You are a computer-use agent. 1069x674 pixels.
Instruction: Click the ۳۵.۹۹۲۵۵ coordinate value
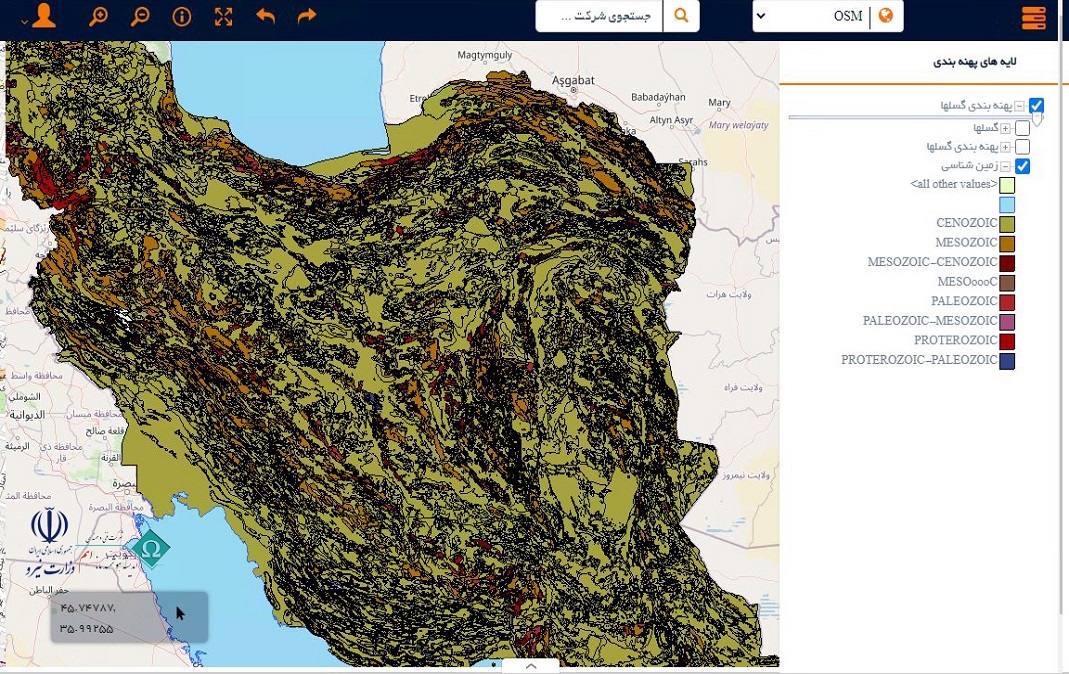point(87,628)
